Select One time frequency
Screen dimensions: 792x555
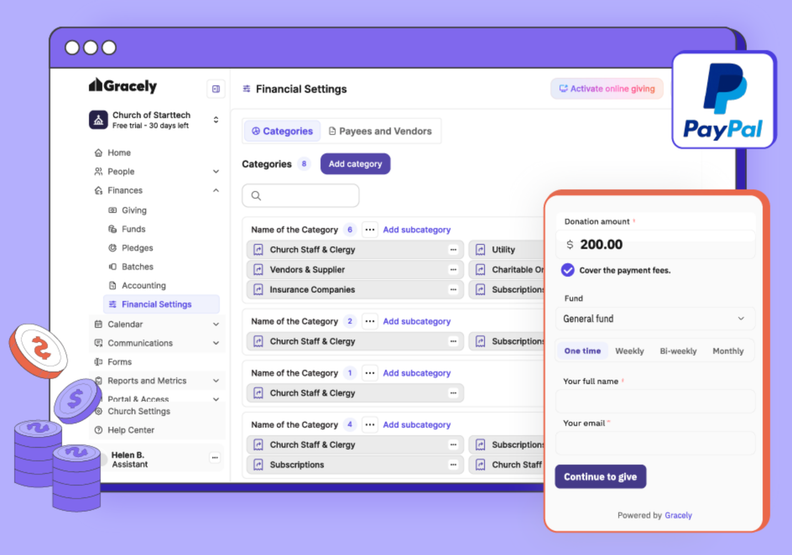[582, 351]
